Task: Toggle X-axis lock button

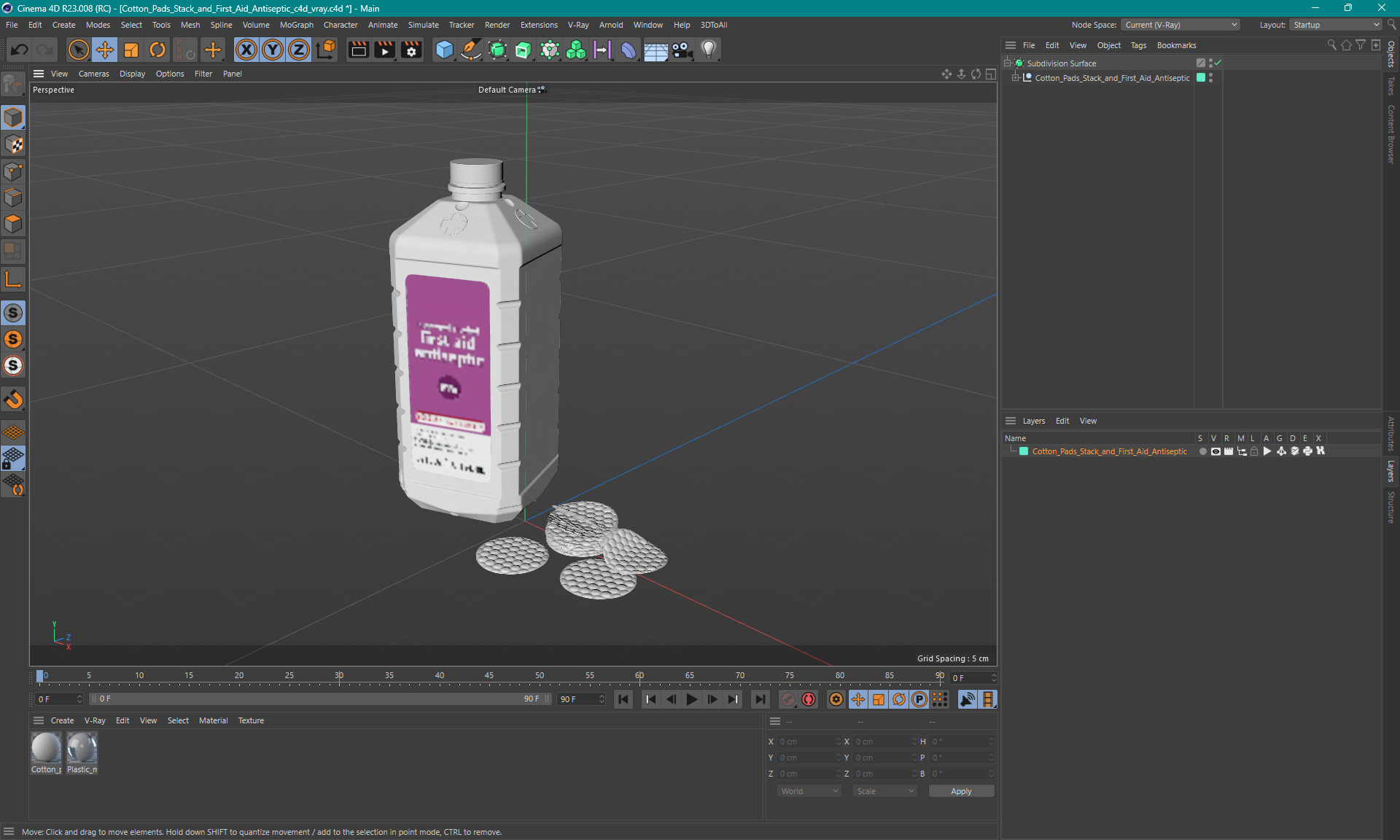Action: click(246, 50)
